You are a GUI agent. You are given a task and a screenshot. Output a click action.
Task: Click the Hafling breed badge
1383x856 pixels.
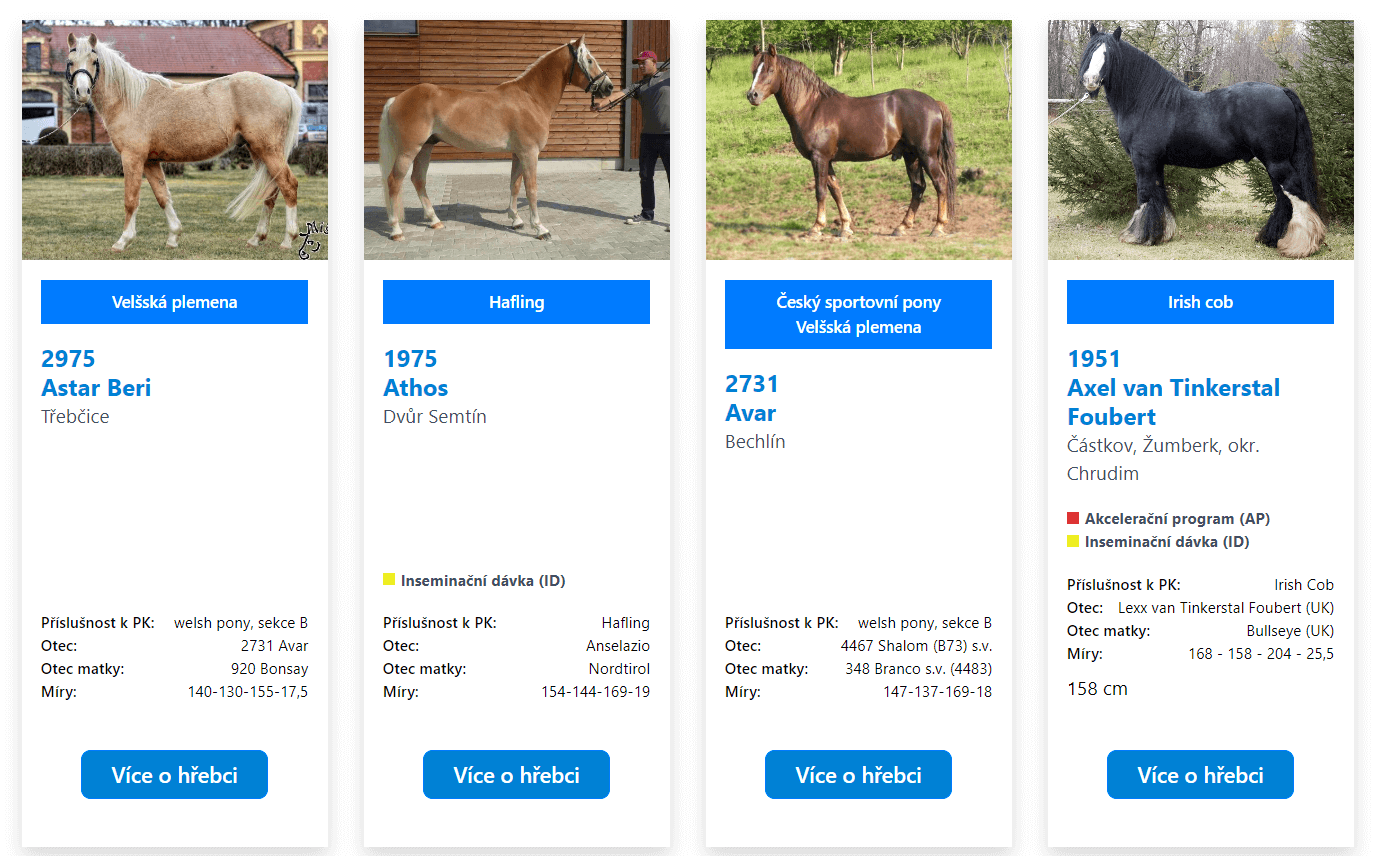click(516, 301)
